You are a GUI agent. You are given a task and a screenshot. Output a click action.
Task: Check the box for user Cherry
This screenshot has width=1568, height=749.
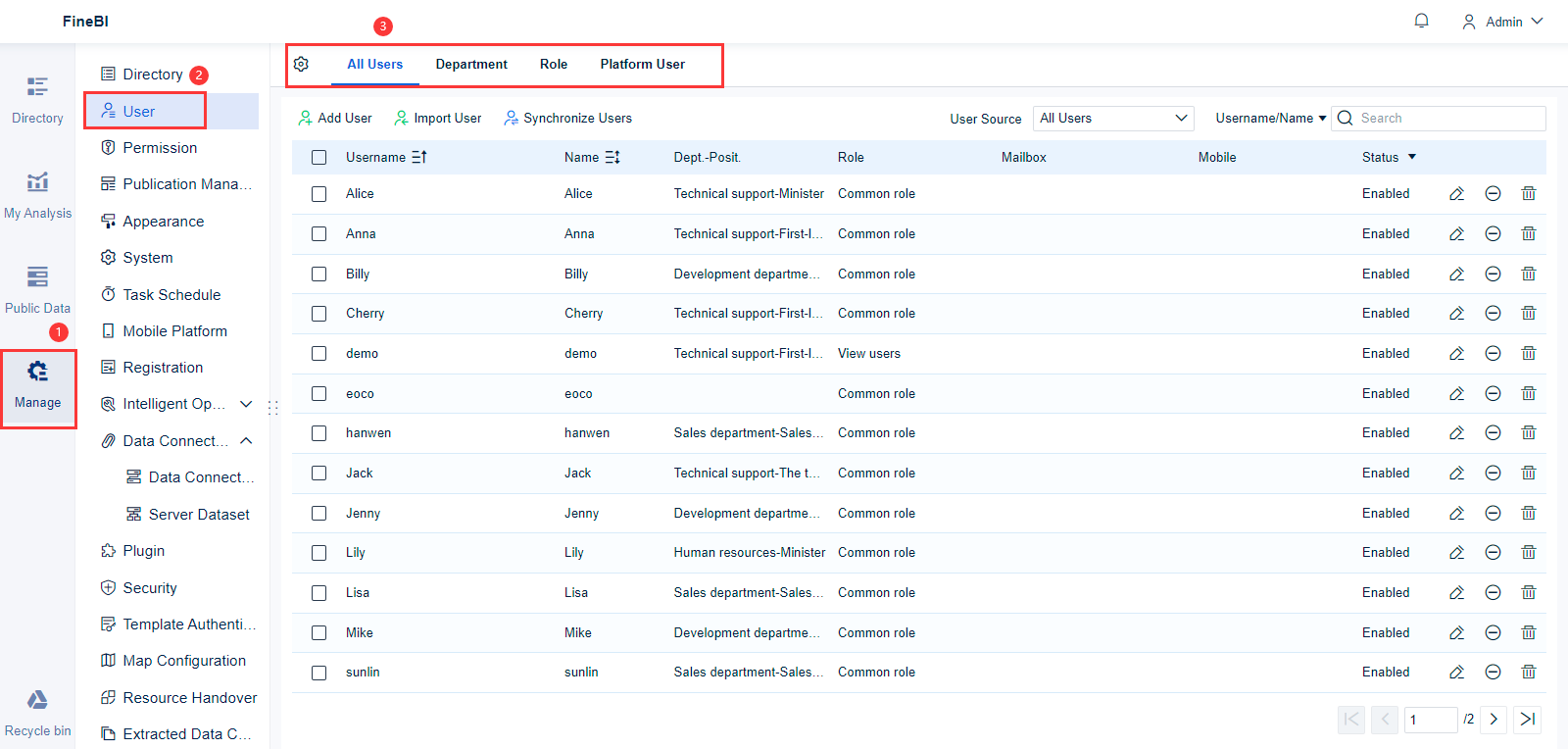pos(318,314)
